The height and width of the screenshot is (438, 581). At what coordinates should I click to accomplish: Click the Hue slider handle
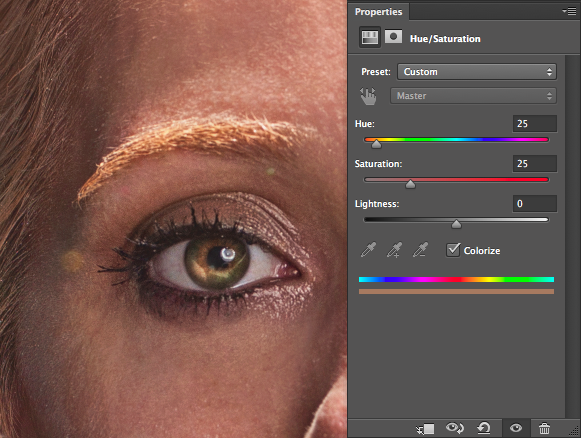[376, 144]
